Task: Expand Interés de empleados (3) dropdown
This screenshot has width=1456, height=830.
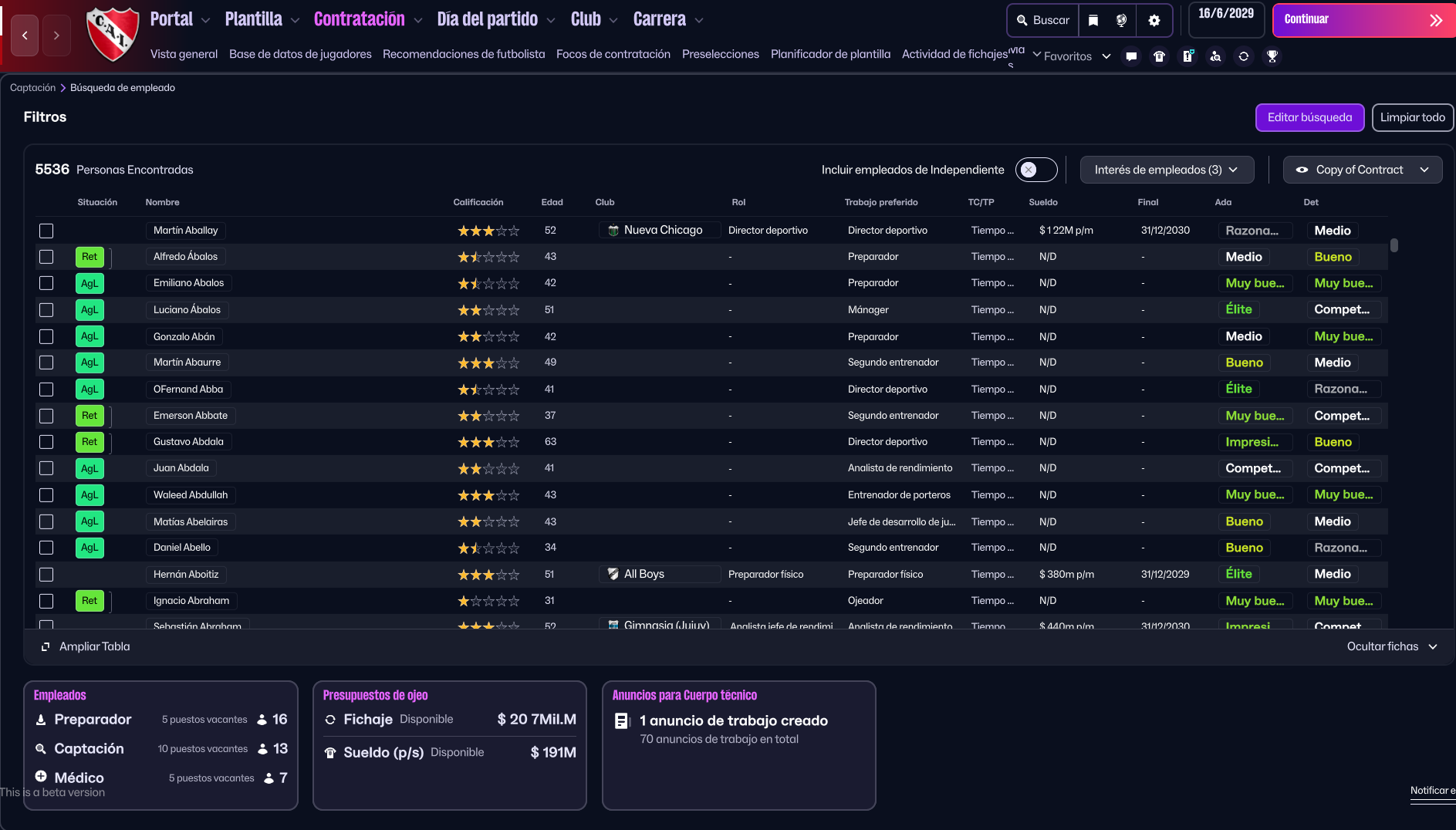Action: (x=1166, y=170)
